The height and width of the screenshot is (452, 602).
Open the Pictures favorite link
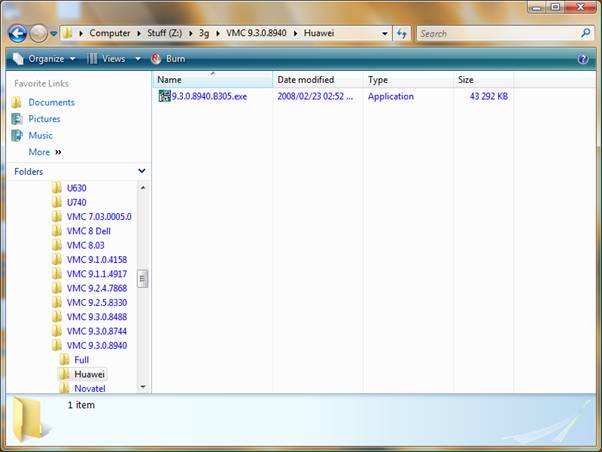click(x=44, y=119)
